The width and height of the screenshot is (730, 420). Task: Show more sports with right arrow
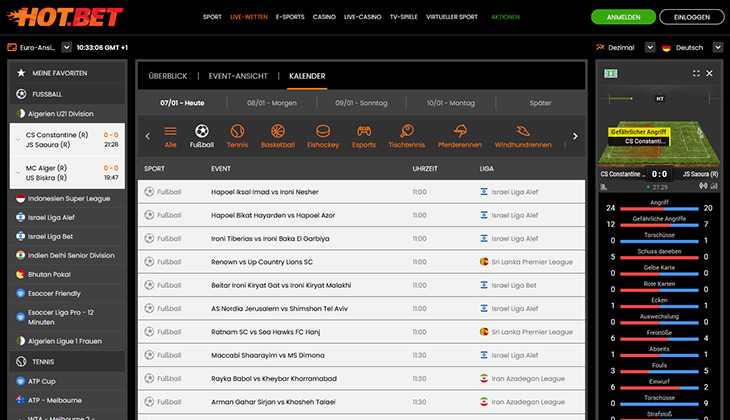point(575,136)
